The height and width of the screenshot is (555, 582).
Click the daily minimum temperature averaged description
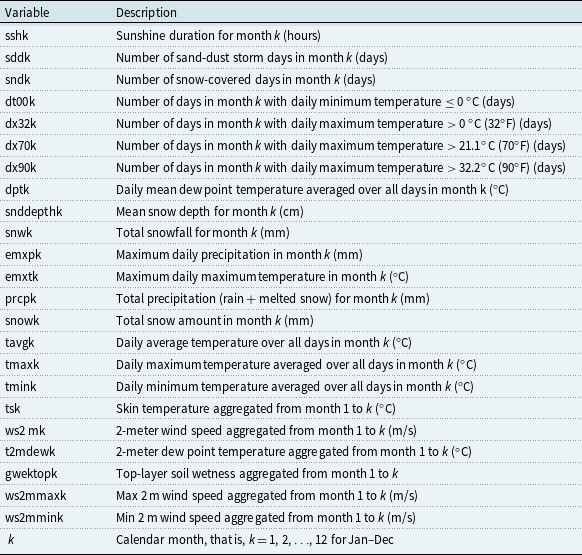[x=295, y=386]
